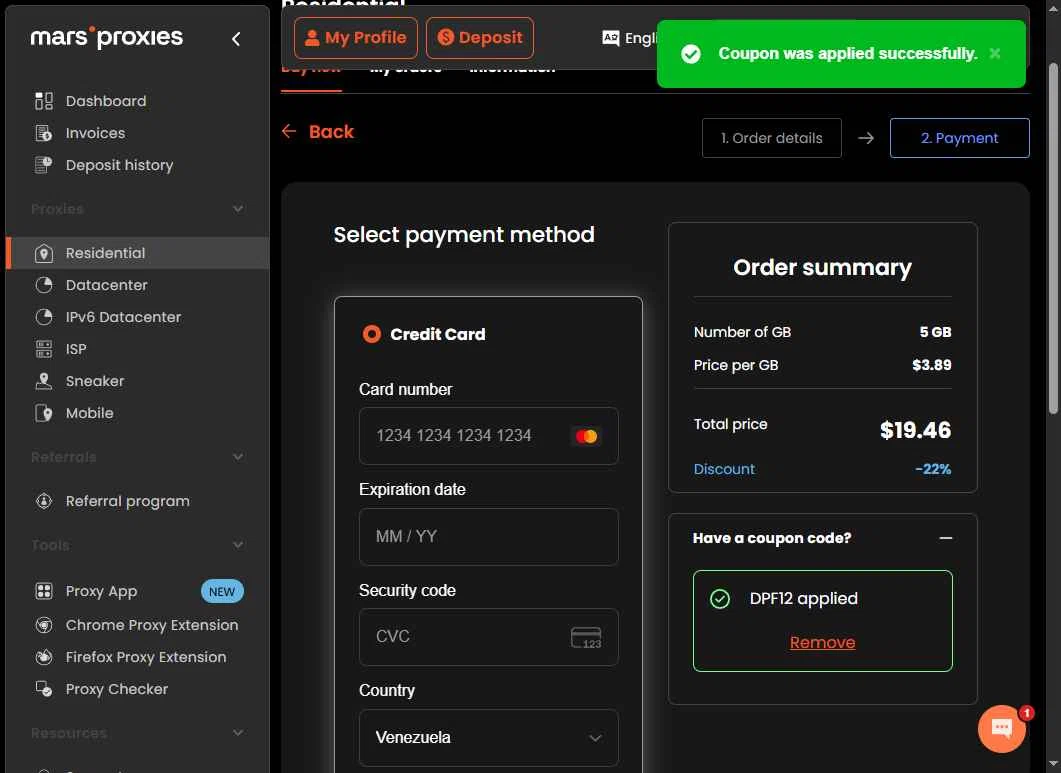1061x773 pixels.
Task: Focus the Card number field
Action: 489,436
